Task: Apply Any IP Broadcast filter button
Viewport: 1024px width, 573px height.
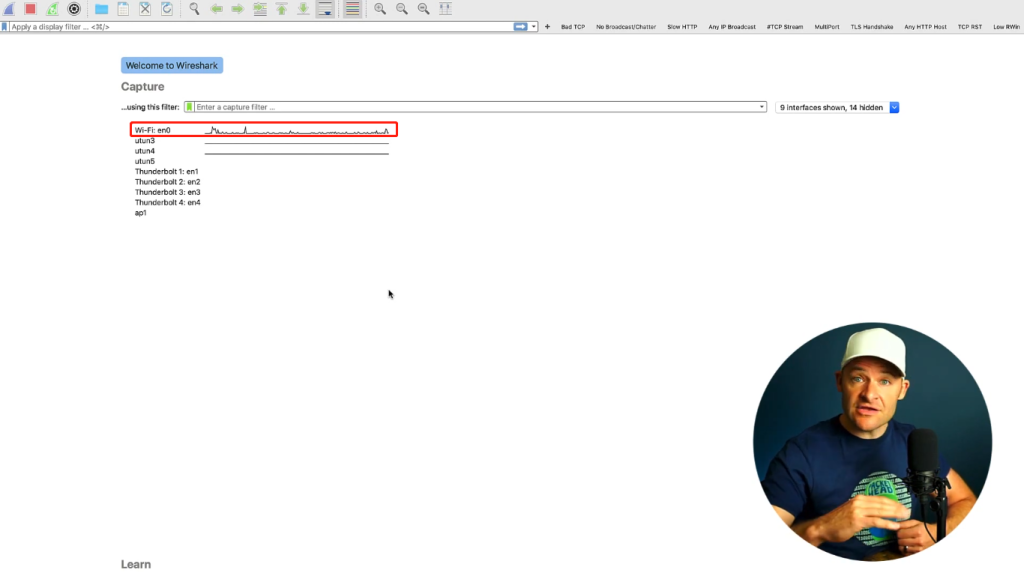Action: point(731,27)
